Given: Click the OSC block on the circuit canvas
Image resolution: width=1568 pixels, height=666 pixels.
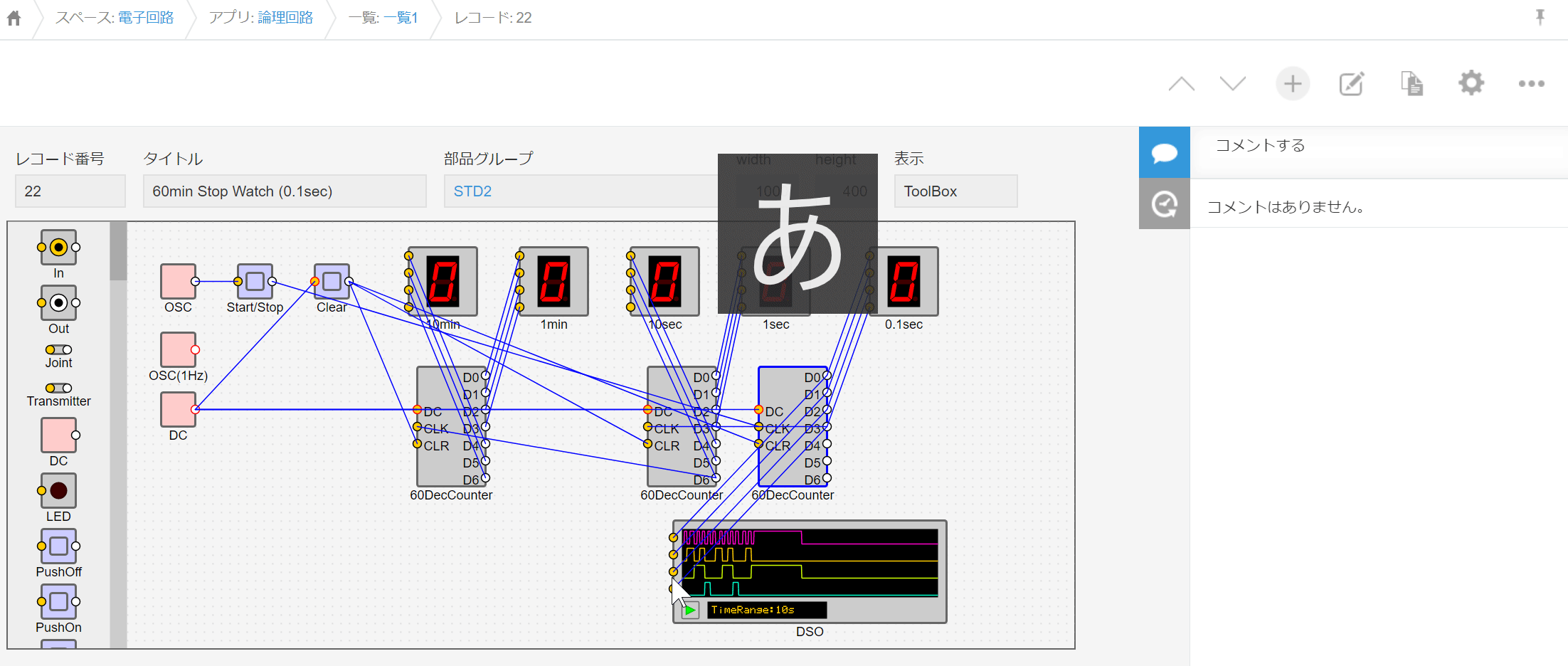Looking at the screenshot, I should click(178, 281).
